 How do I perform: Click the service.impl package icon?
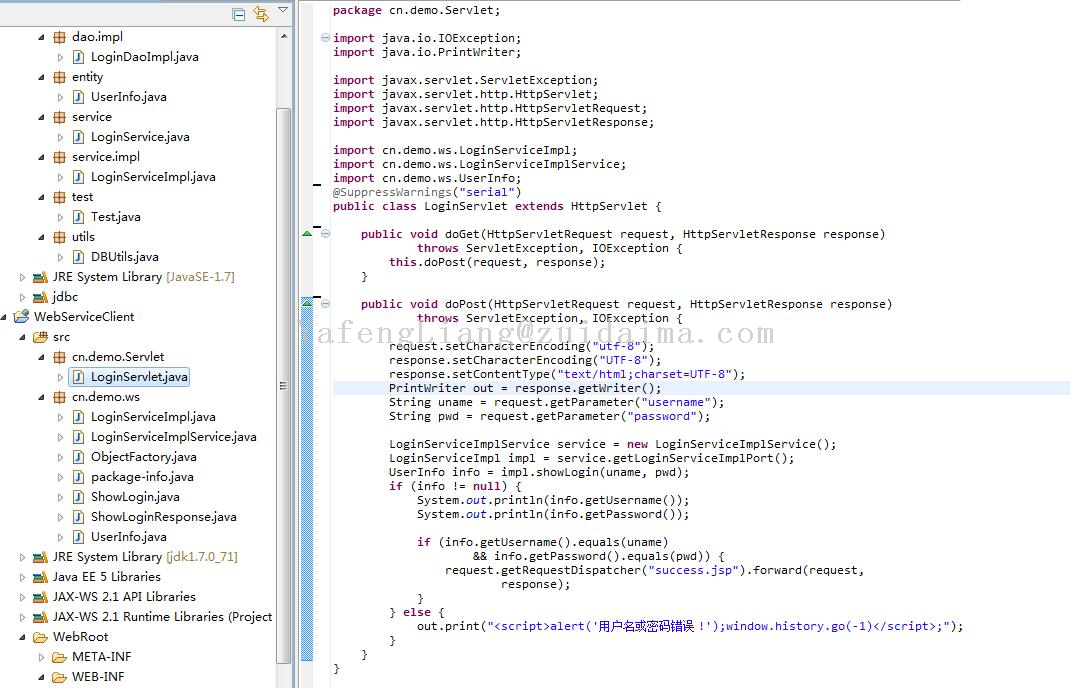60,157
